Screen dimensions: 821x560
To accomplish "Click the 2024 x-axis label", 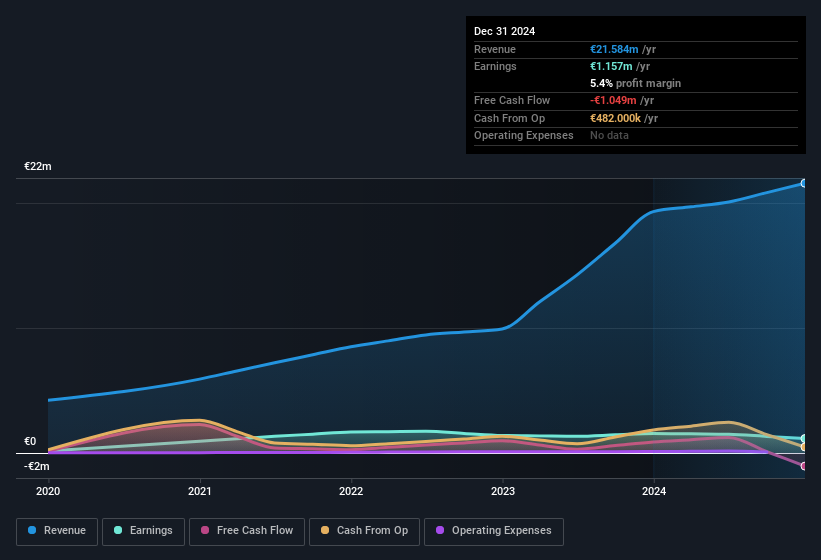I will point(654,491).
